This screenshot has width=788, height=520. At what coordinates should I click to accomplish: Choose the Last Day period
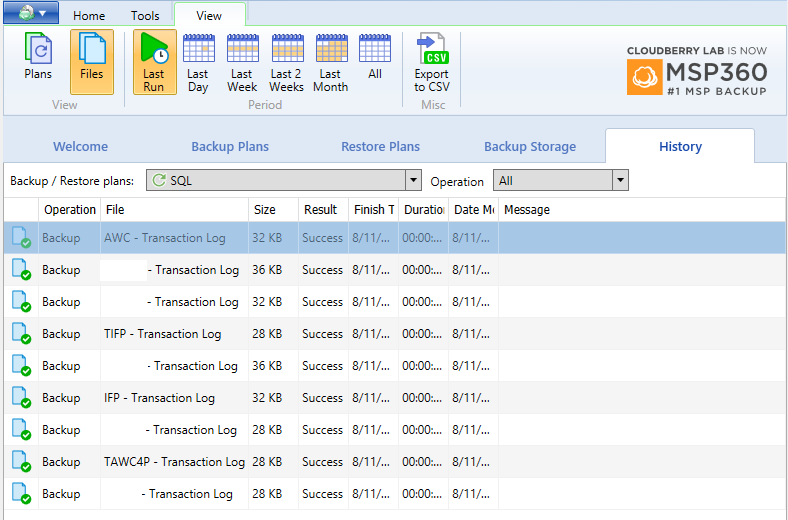point(198,63)
